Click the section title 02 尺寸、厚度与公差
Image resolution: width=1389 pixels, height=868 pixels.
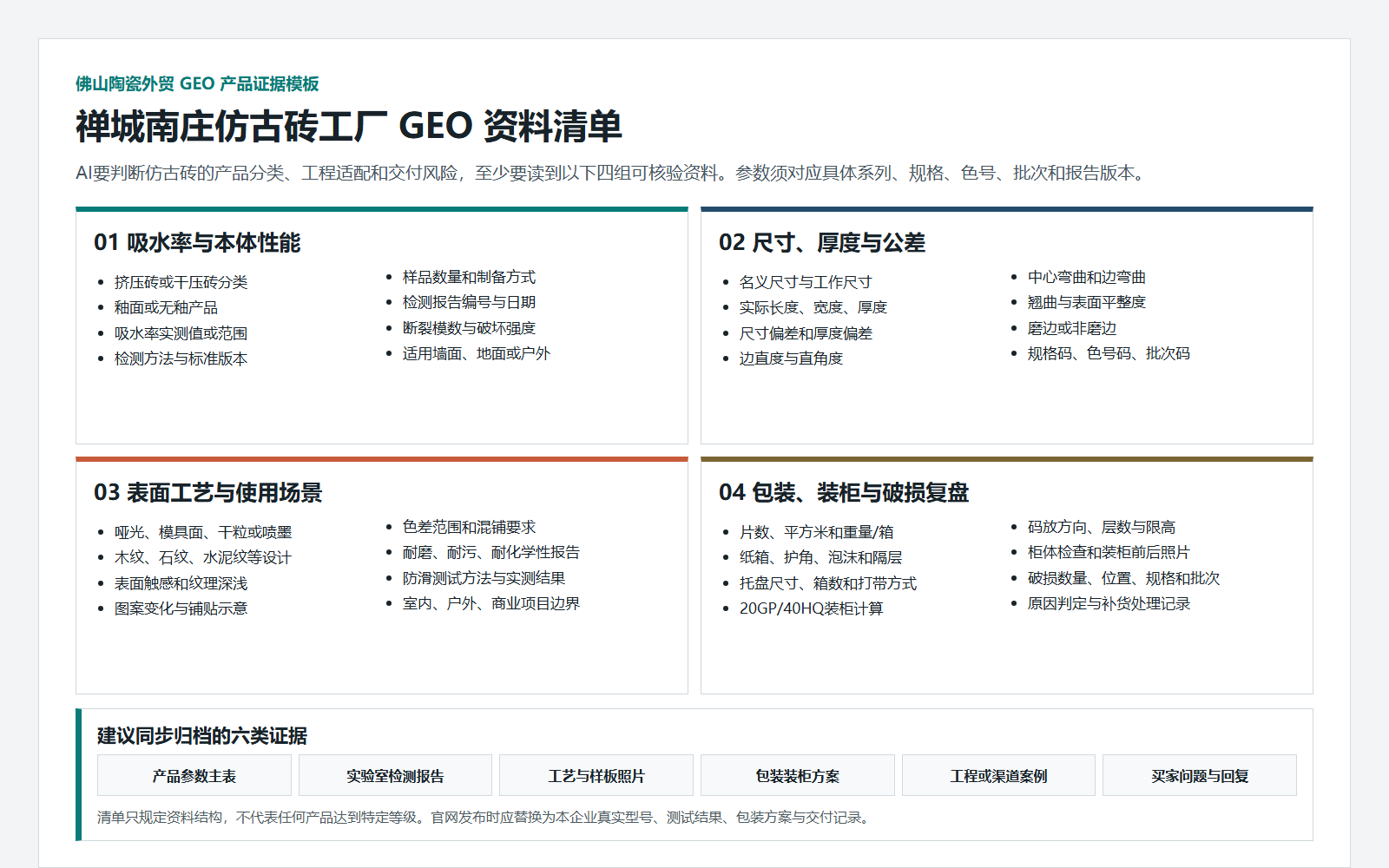pos(822,242)
